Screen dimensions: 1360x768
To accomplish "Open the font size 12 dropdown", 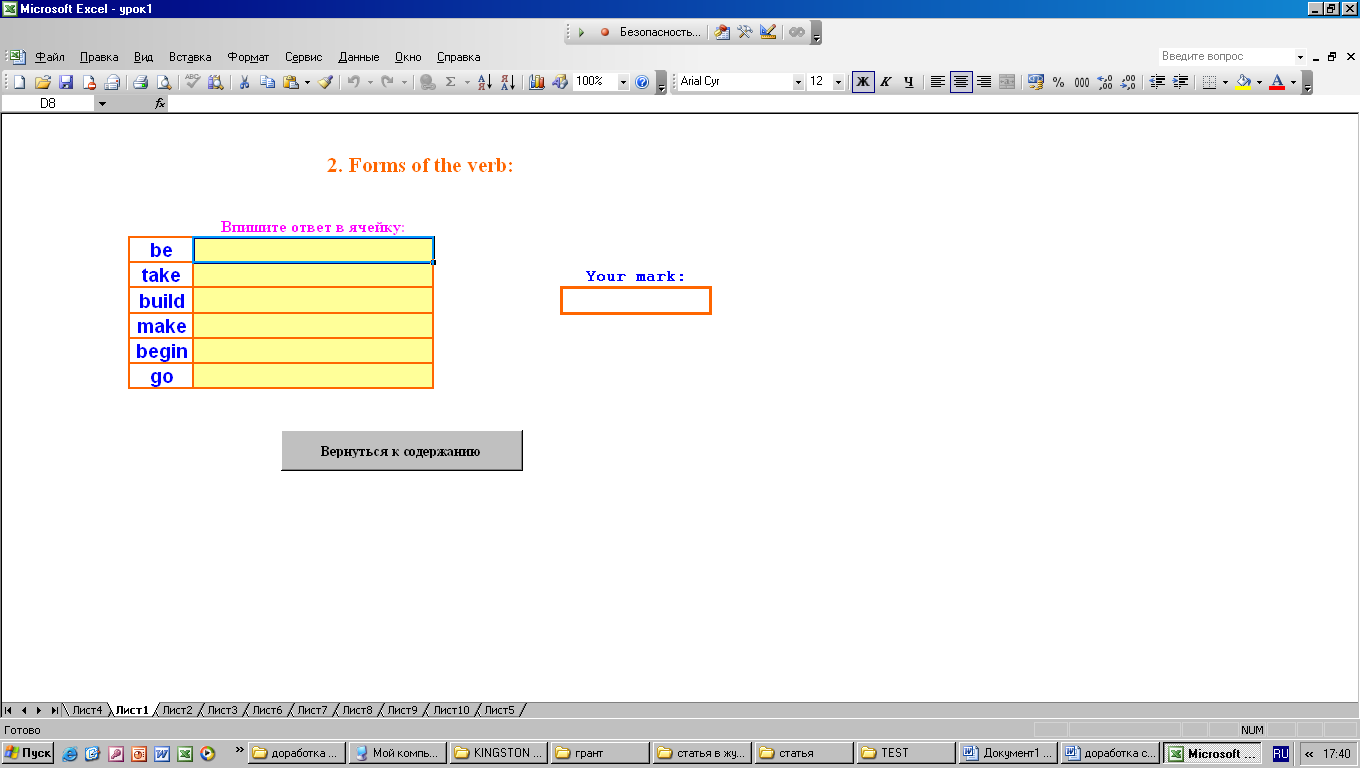I will pos(839,82).
